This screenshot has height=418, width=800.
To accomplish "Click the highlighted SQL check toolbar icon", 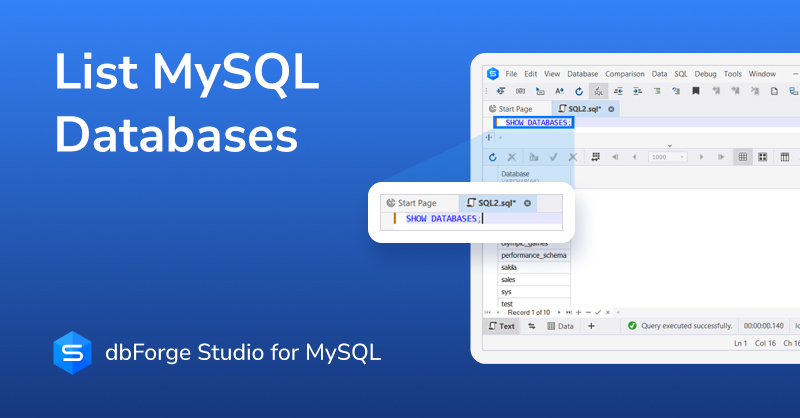I will click(598, 91).
